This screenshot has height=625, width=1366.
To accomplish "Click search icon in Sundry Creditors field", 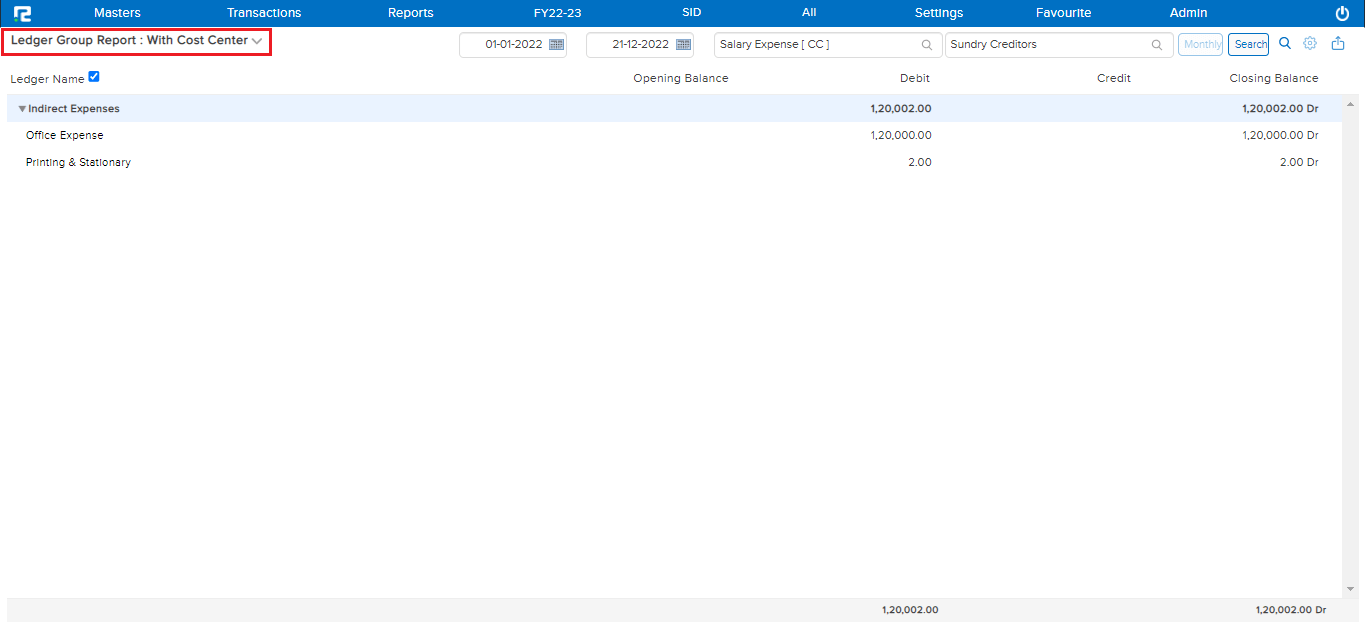I will 1157,45.
